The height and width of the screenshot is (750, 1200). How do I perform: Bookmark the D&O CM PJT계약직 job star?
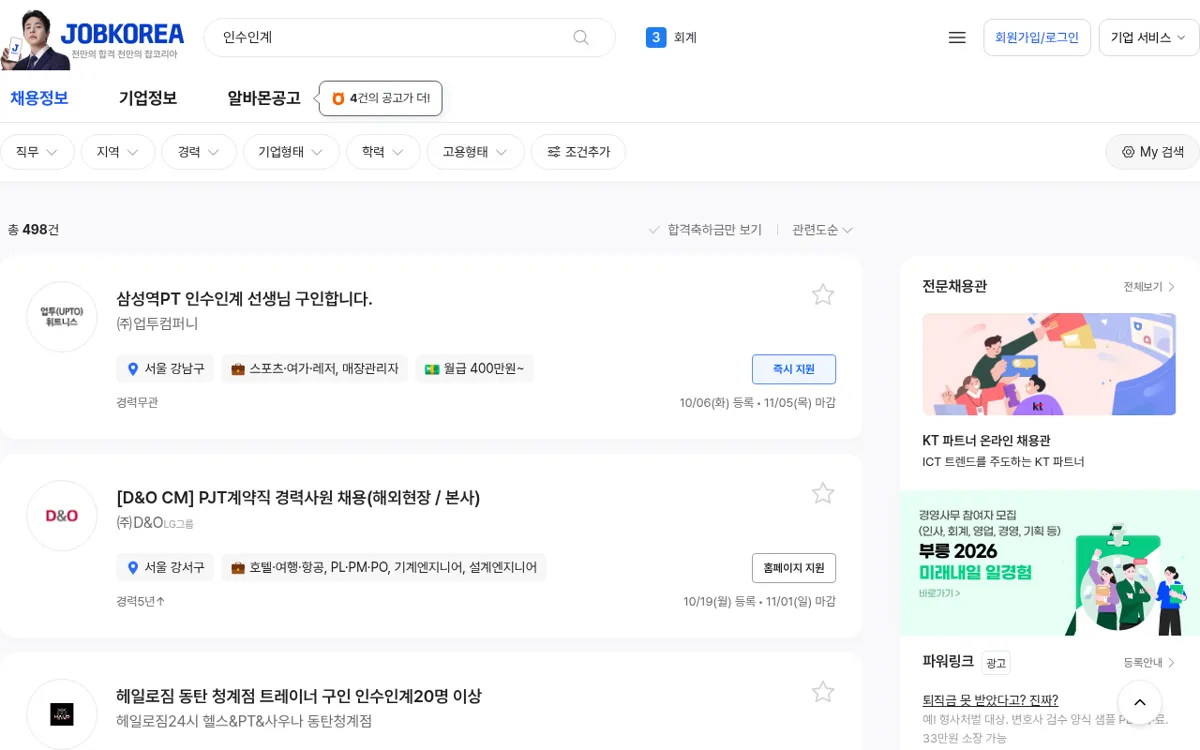(823, 493)
